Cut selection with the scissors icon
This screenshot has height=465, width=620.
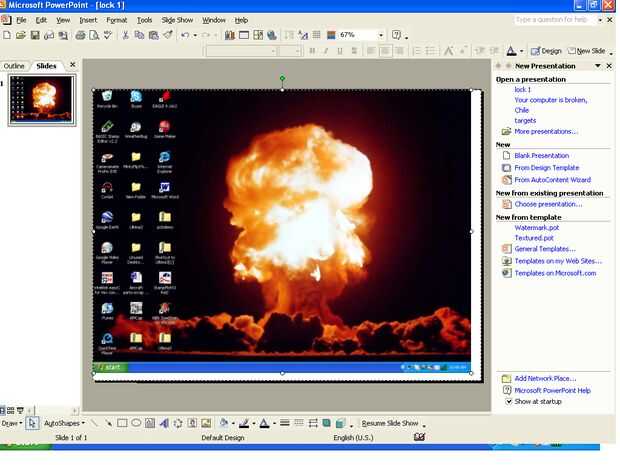(125, 35)
